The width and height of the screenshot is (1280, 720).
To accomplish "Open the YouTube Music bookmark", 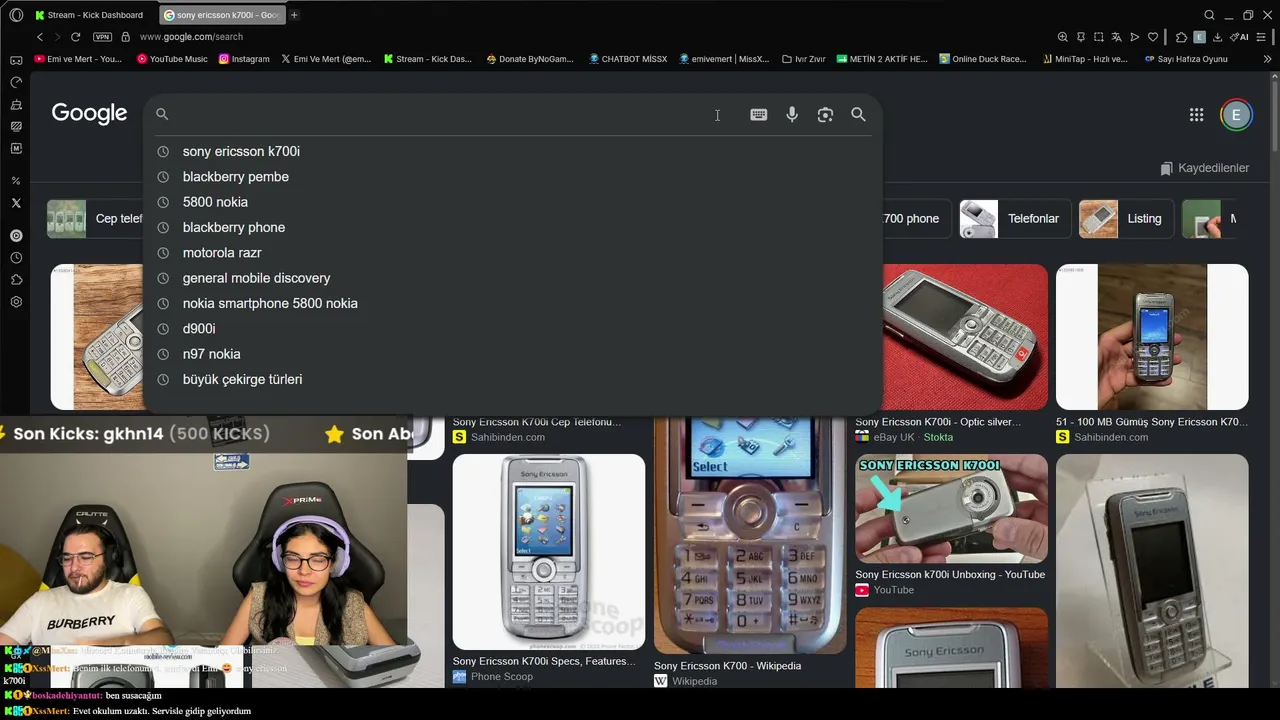I will pyautogui.click(x=172, y=59).
